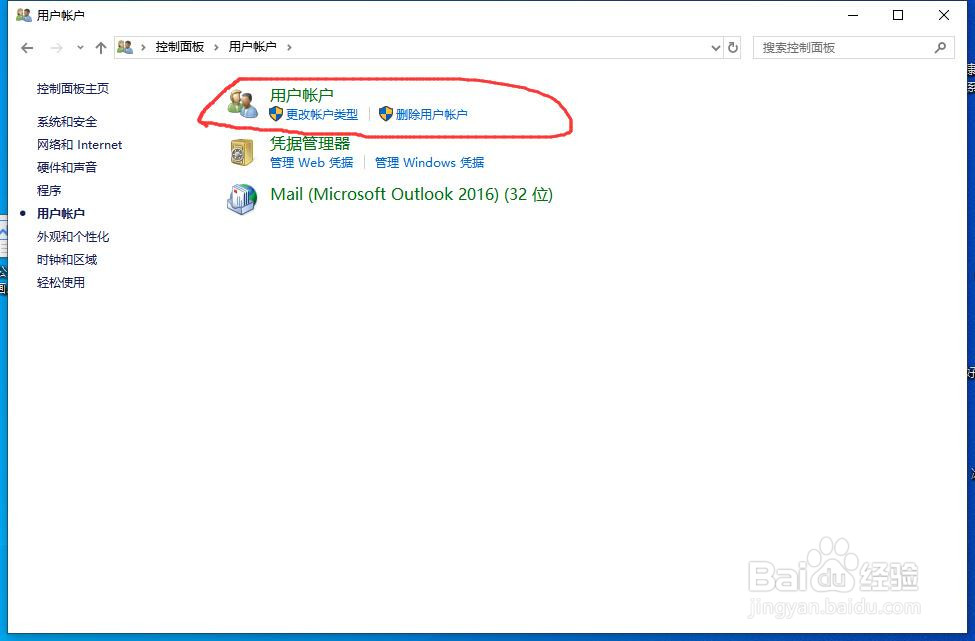Expand the chevron after 用户帐户 in breadcrumb

tap(288, 46)
